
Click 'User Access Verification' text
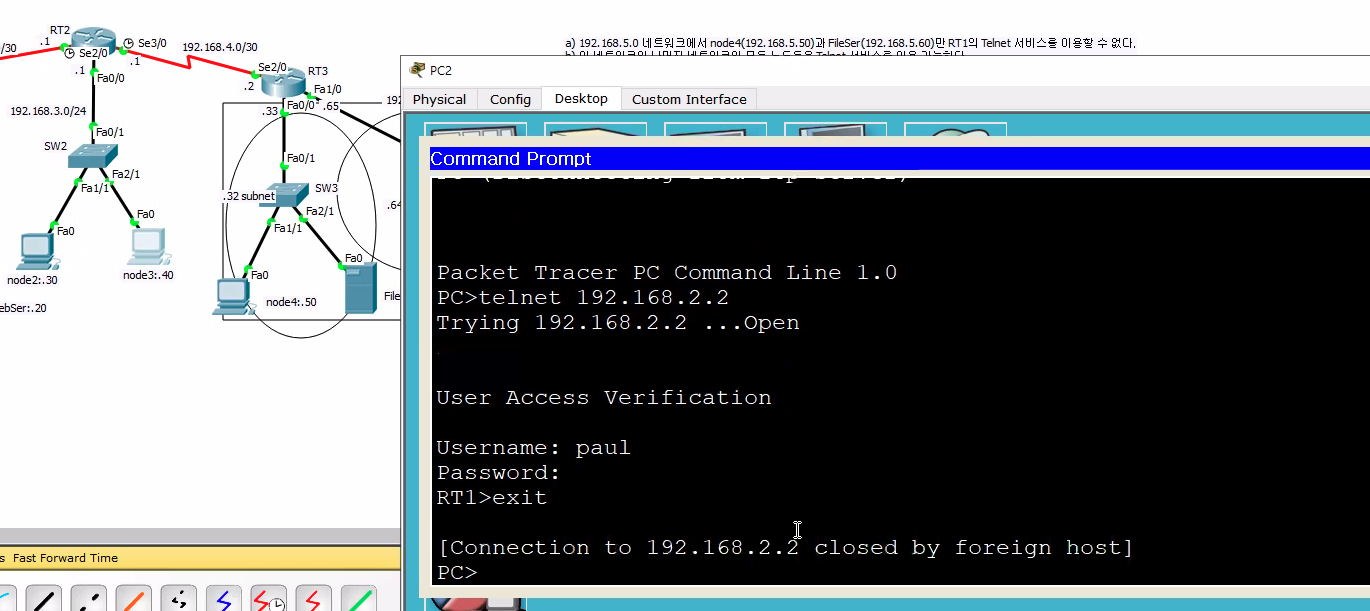[603, 398]
